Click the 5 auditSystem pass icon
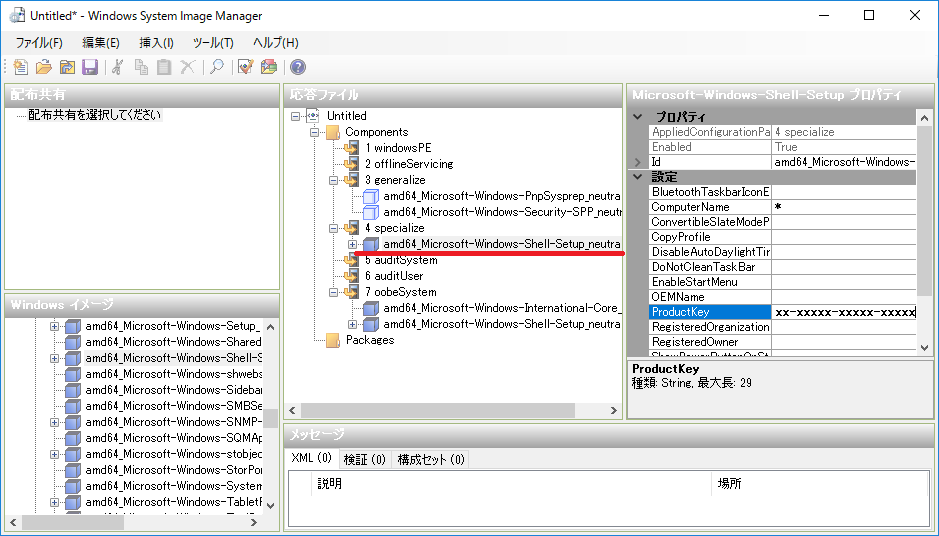939x536 pixels. tap(352, 261)
